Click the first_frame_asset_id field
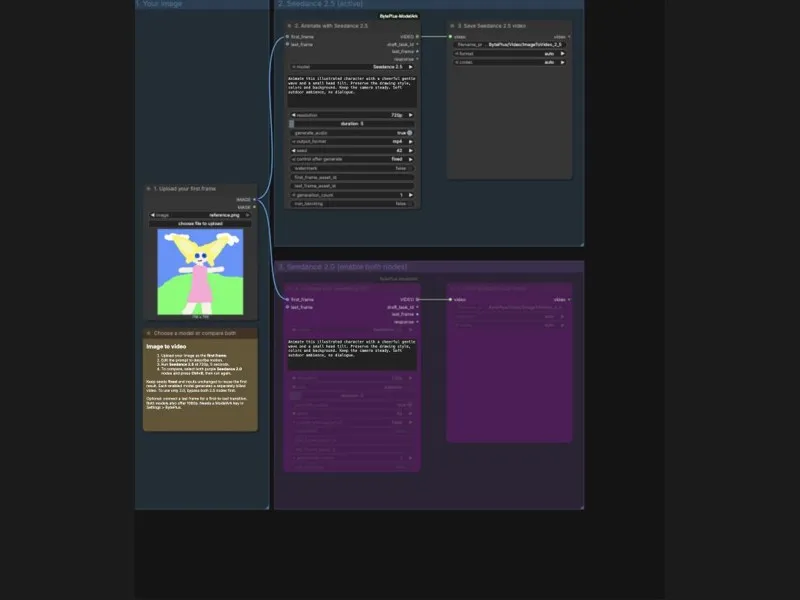The width and height of the screenshot is (800, 600). pos(352,177)
